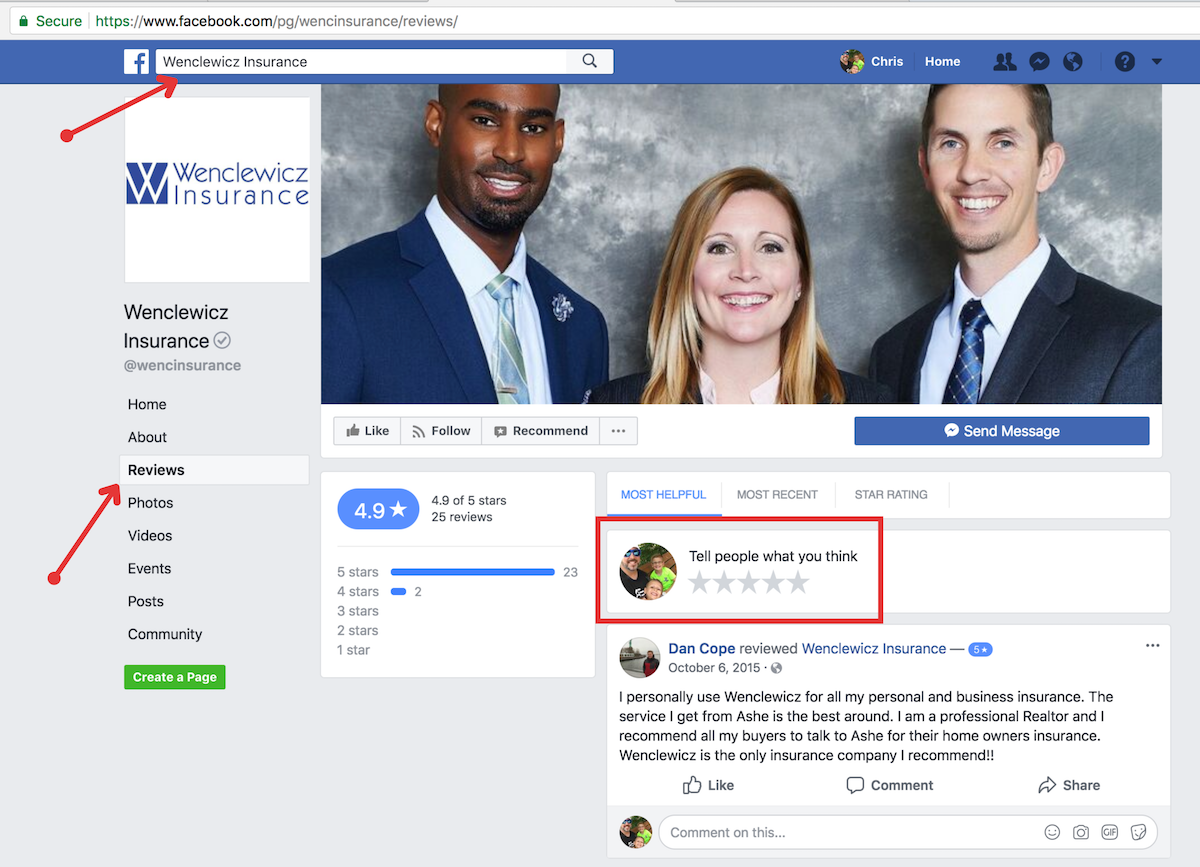
Task: Click the 25 reviews count text
Action: (x=462, y=517)
